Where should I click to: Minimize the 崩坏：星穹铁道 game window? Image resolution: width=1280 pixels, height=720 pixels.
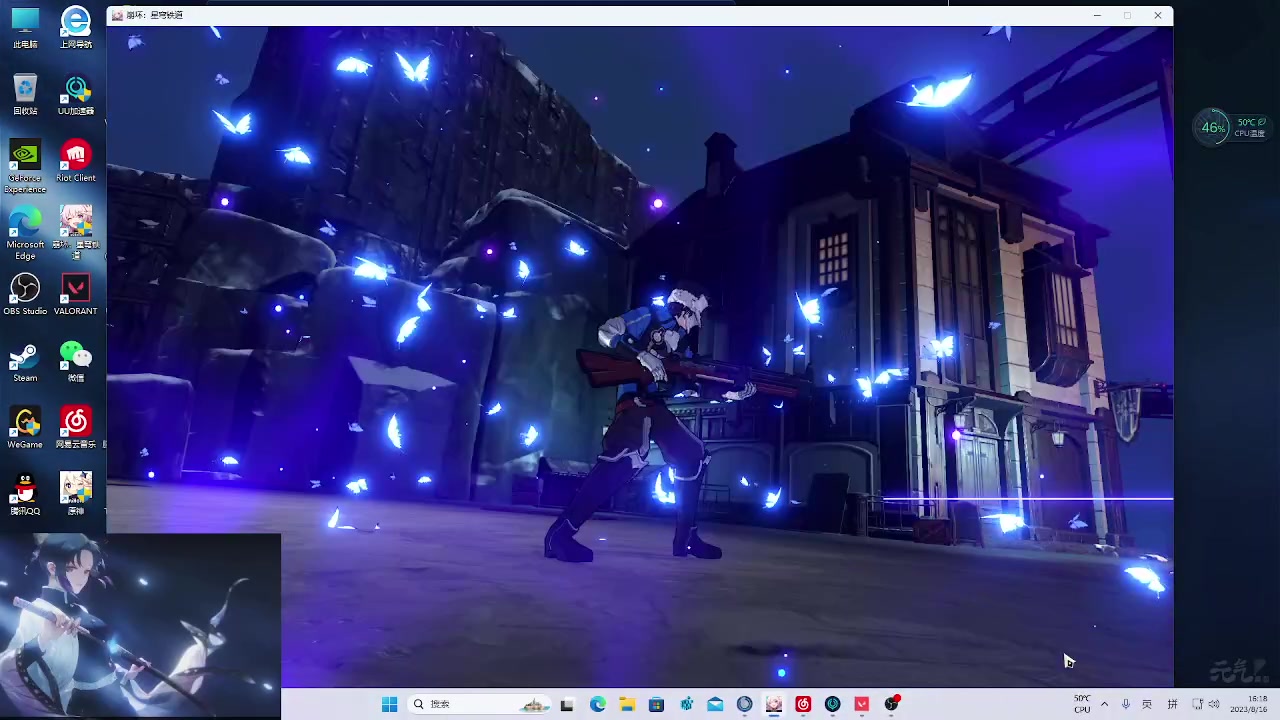click(1097, 15)
